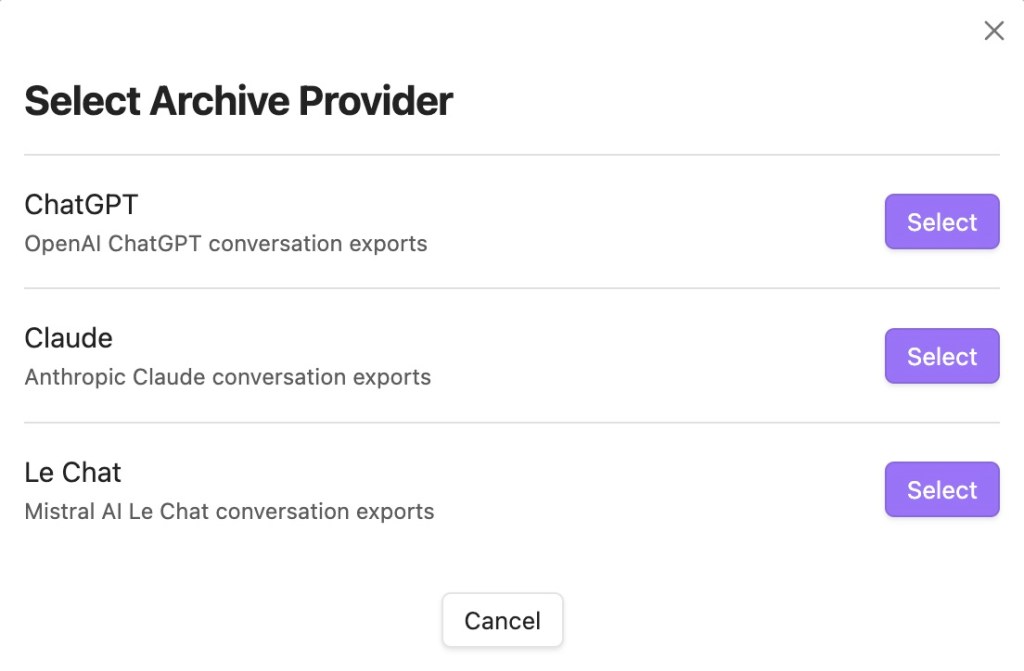The width and height of the screenshot is (1024, 671).
Task: Click the Mistral AI Le Chat exports description
Action: (x=229, y=511)
